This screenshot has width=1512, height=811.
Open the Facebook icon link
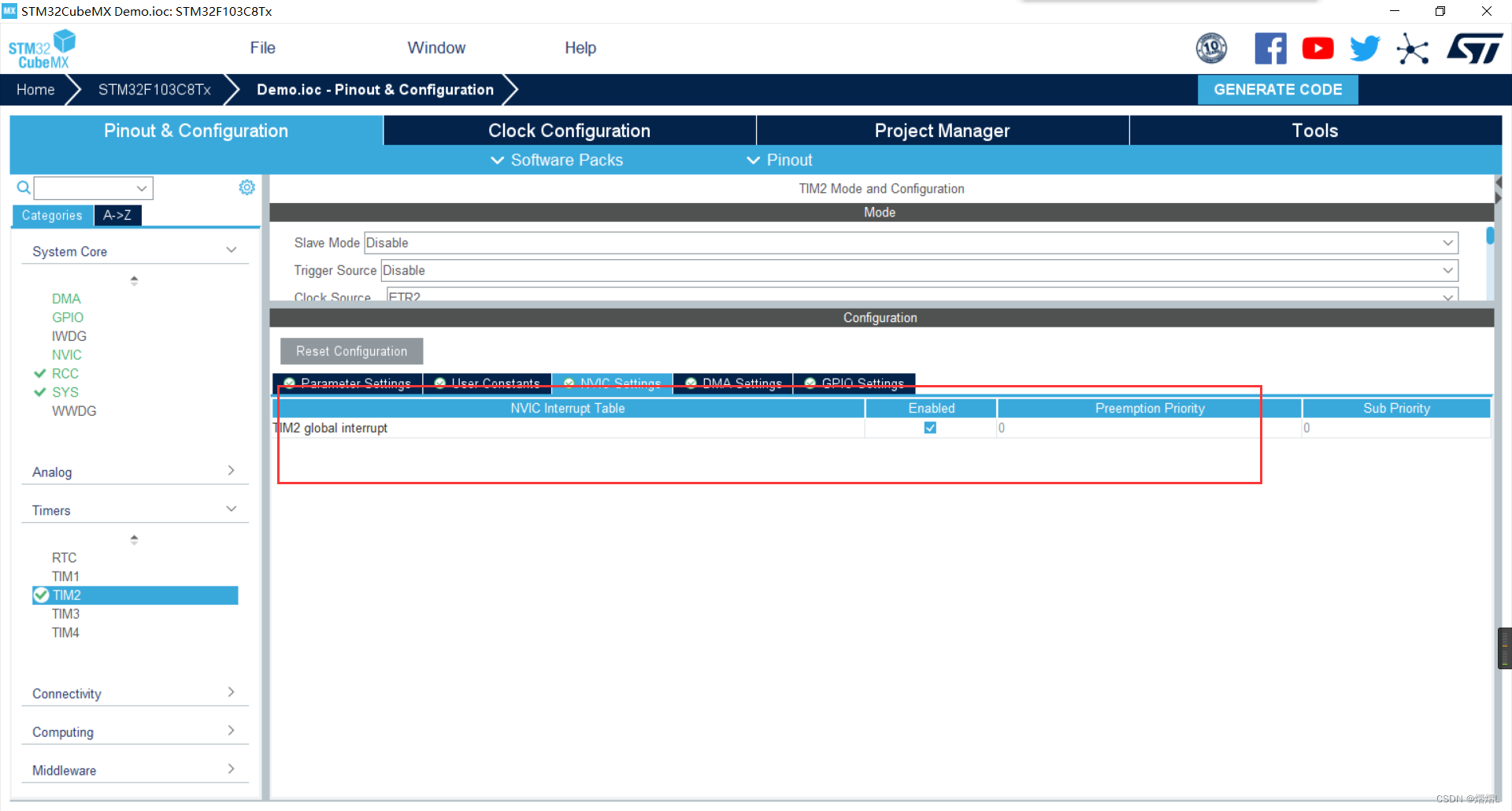1270,48
